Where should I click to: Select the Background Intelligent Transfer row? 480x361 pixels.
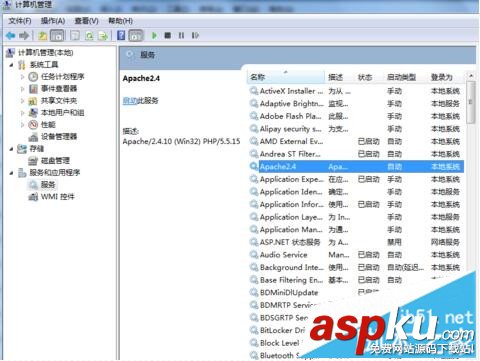coord(356,267)
